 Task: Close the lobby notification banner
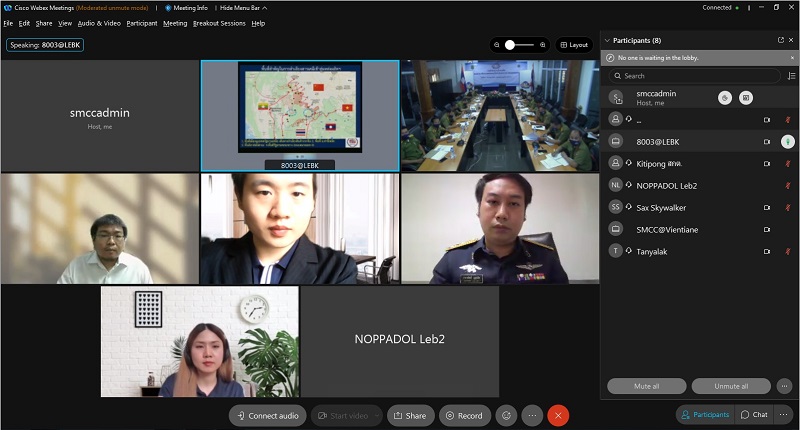pos(791,57)
